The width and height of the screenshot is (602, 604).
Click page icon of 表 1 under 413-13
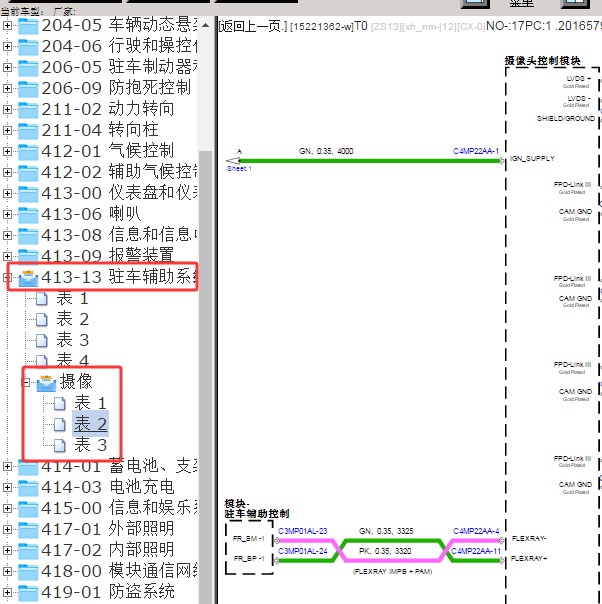point(42,299)
